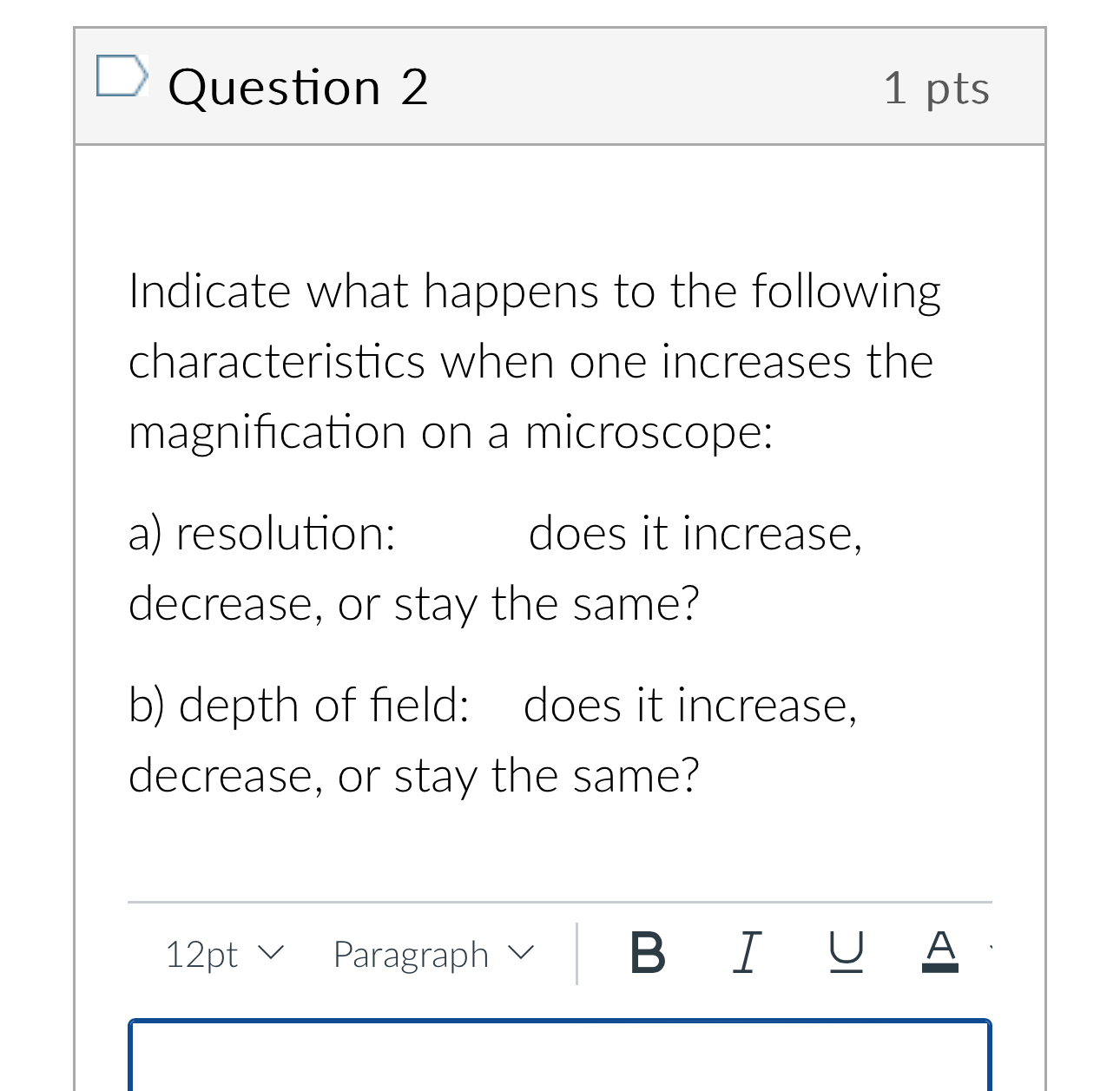
Task: Toggle bold formatting with the B button
Action: coord(647,953)
